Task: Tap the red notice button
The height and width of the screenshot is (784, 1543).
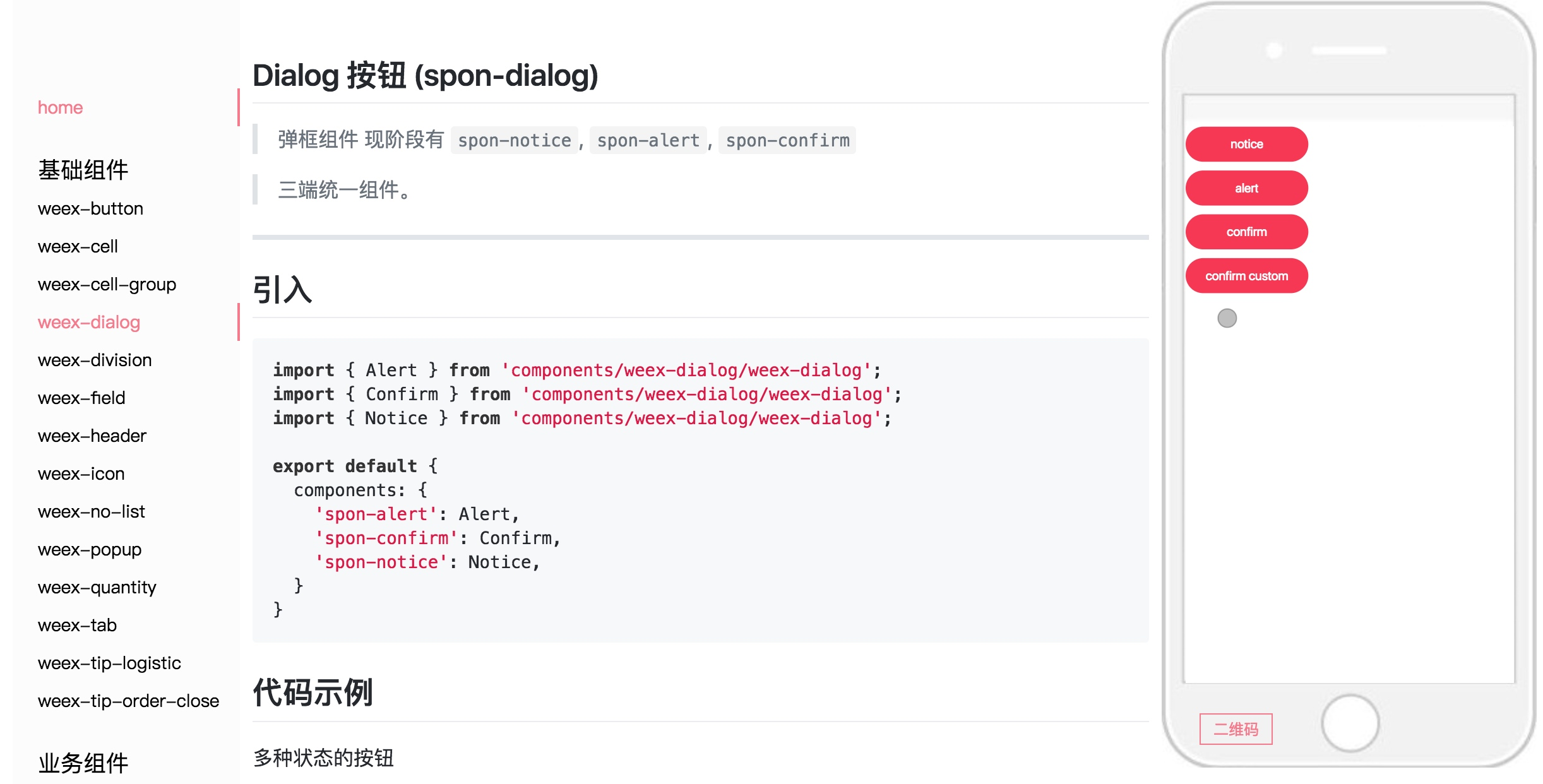Action: (1246, 144)
